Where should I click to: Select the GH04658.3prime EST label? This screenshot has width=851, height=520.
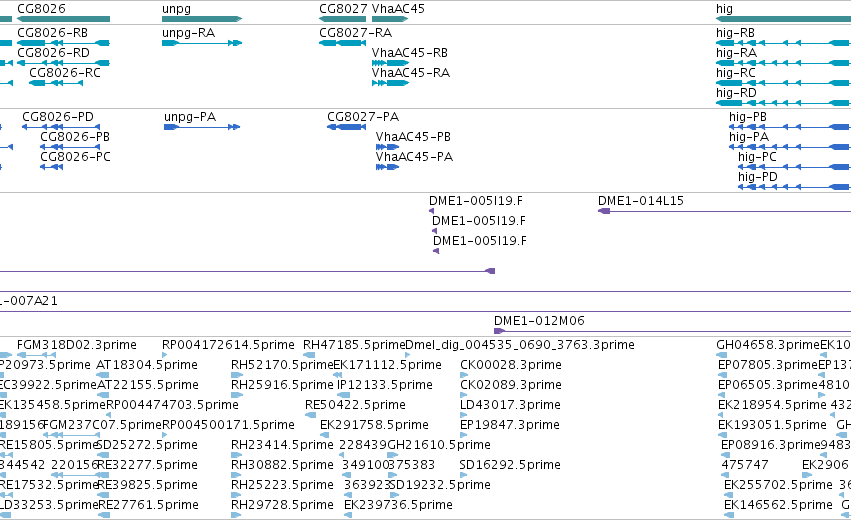pos(768,345)
